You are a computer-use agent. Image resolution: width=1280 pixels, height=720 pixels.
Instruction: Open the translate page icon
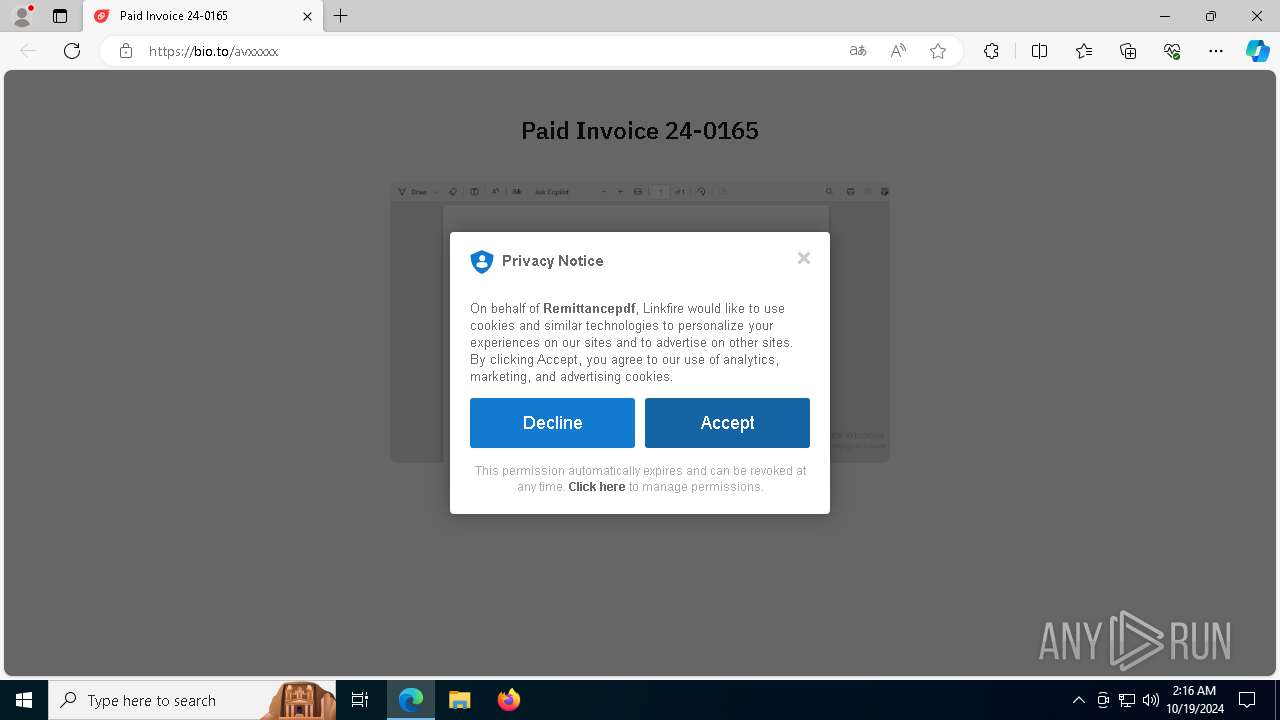pos(858,51)
